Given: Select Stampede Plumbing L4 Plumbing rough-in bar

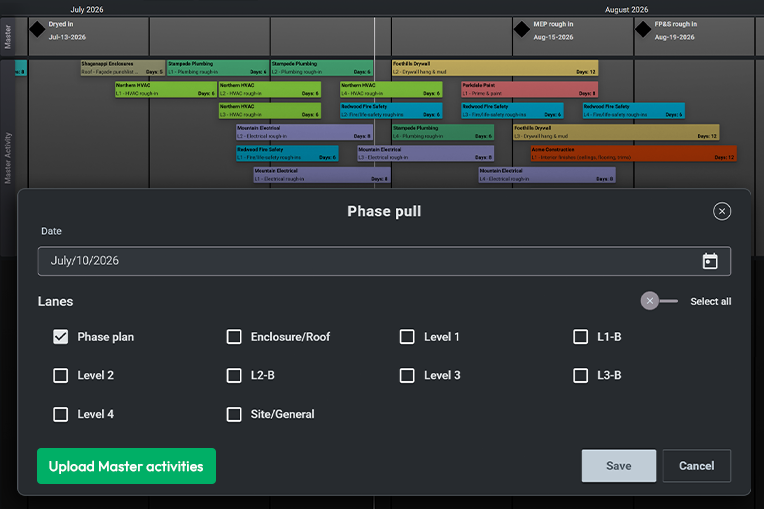Looking at the screenshot, I should 443,132.
